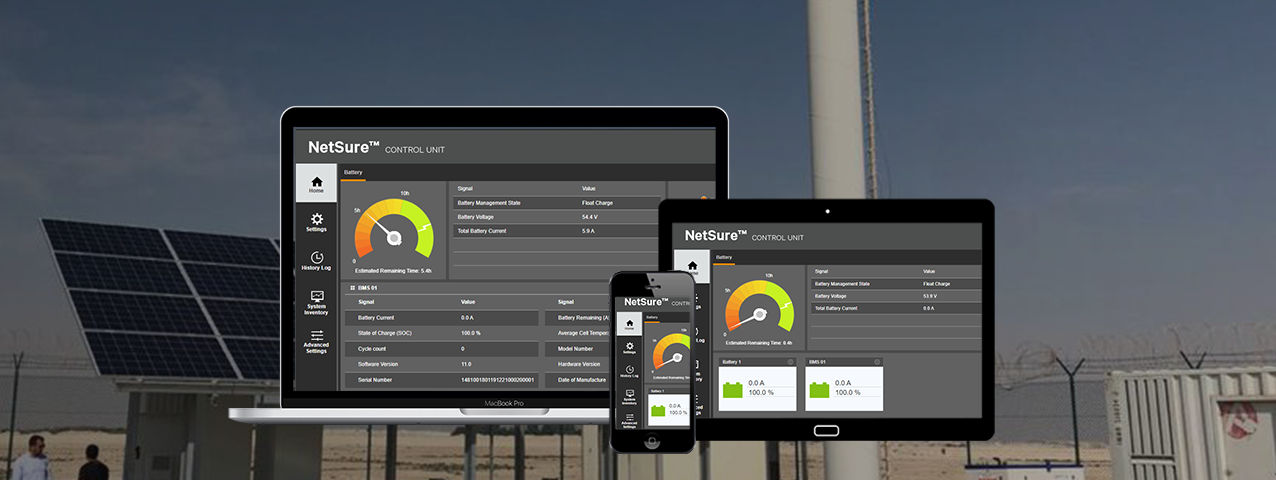This screenshot has width=1276, height=480.
Task: Tap System Inventory in the phone sidebar
Action: 629,397
